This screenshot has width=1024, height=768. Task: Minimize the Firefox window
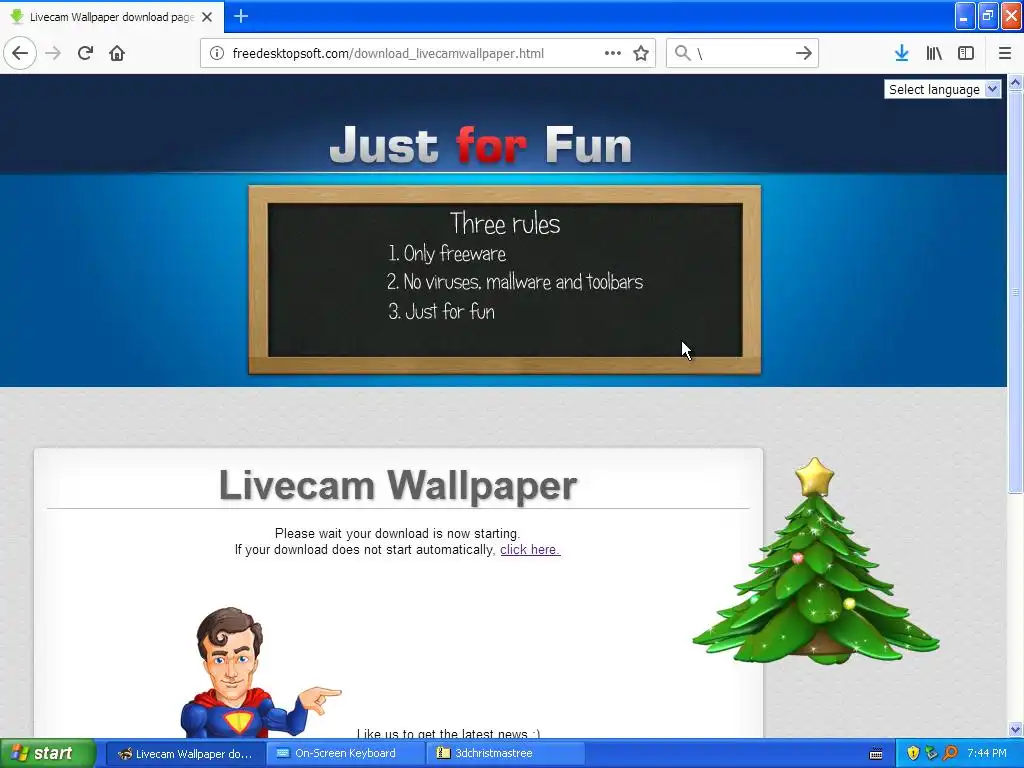click(x=965, y=16)
